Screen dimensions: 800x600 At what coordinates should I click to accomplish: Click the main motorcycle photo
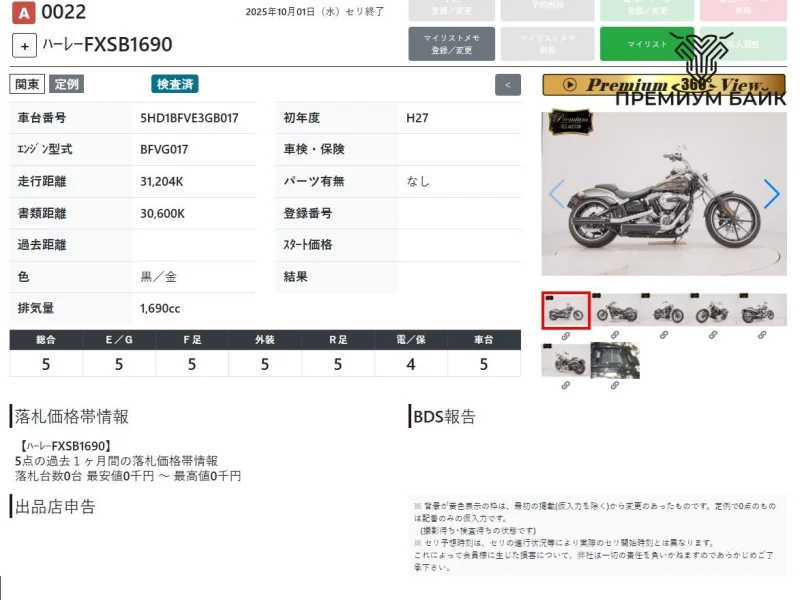[663, 194]
